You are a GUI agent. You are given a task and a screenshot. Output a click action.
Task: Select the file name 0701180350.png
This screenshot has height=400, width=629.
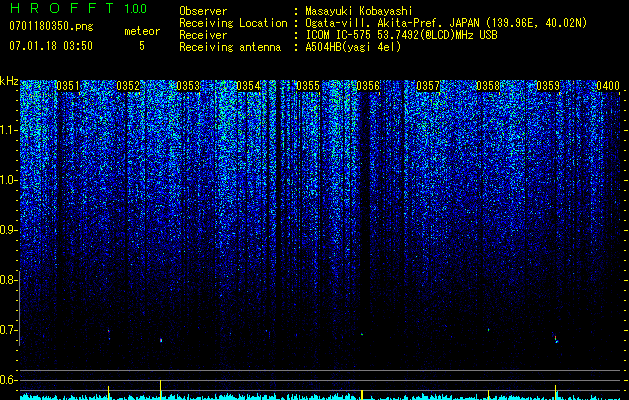pos(51,27)
